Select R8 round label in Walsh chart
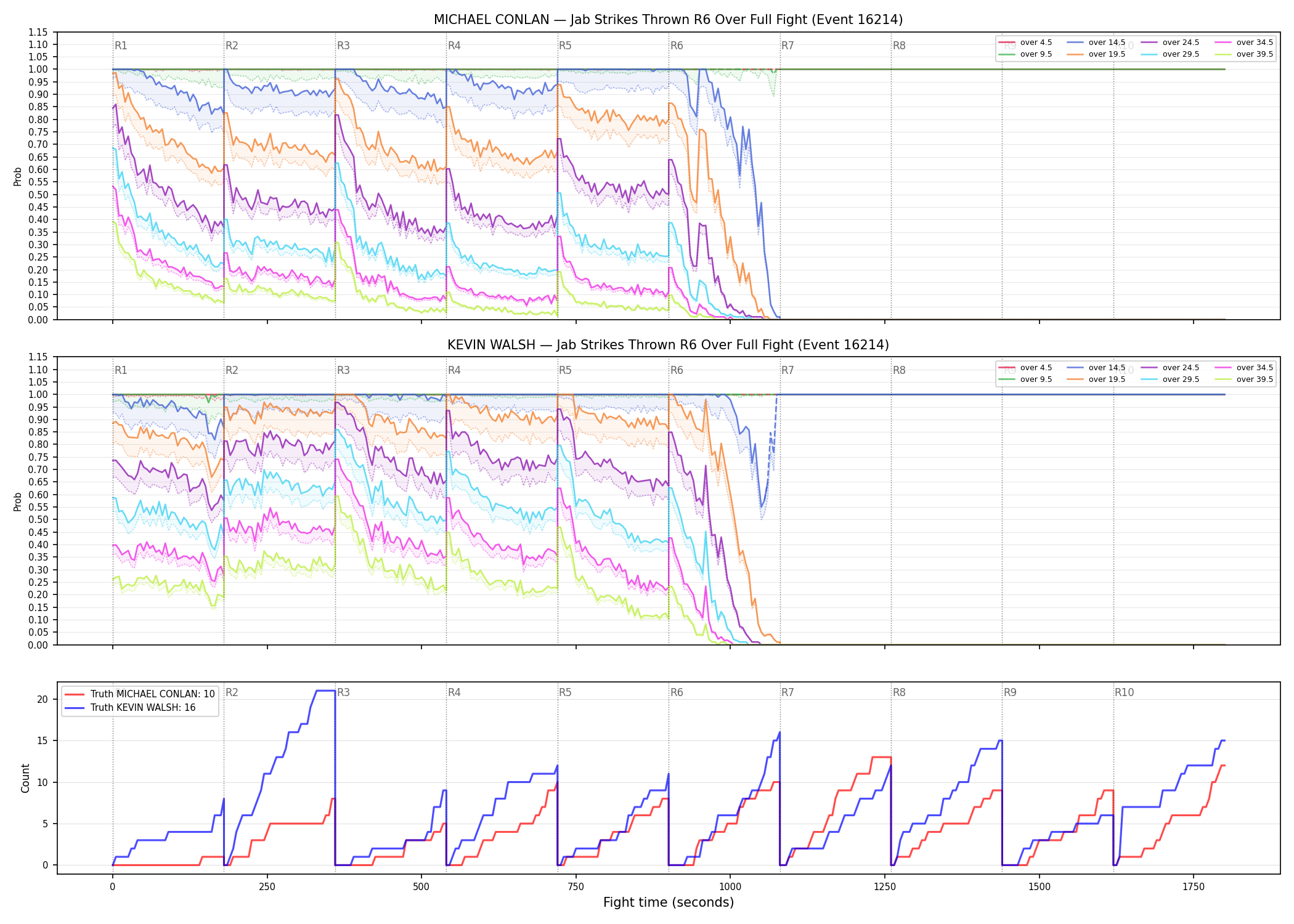The image size is (1294, 924). pyautogui.click(x=899, y=370)
